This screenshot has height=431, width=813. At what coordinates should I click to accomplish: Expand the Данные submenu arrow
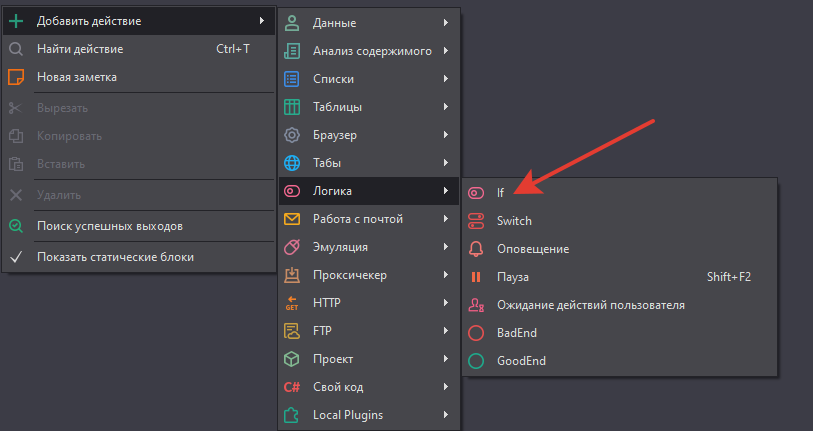(x=445, y=22)
